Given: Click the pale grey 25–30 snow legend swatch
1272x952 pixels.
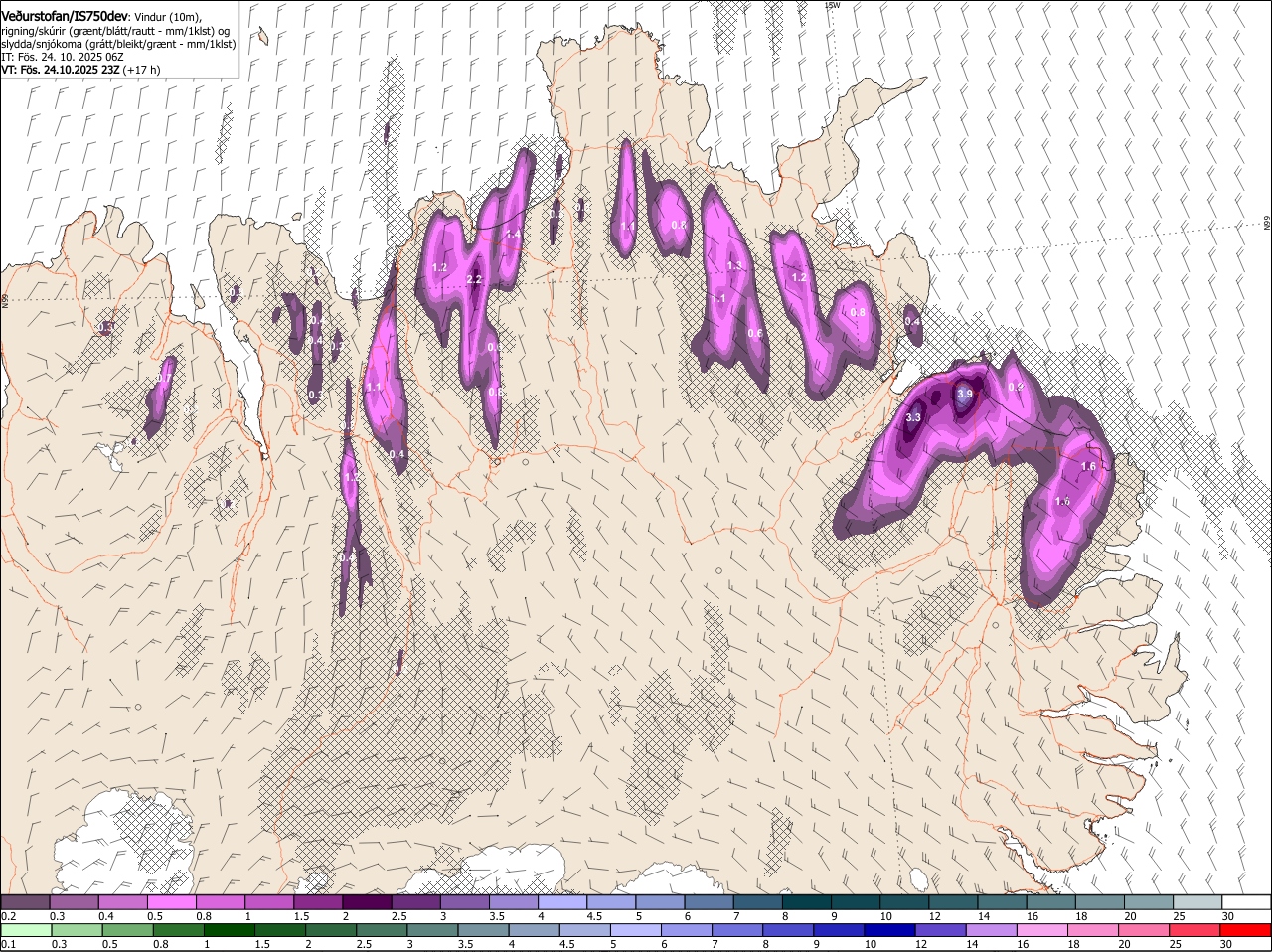Looking at the screenshot, I should [1197, 901].
